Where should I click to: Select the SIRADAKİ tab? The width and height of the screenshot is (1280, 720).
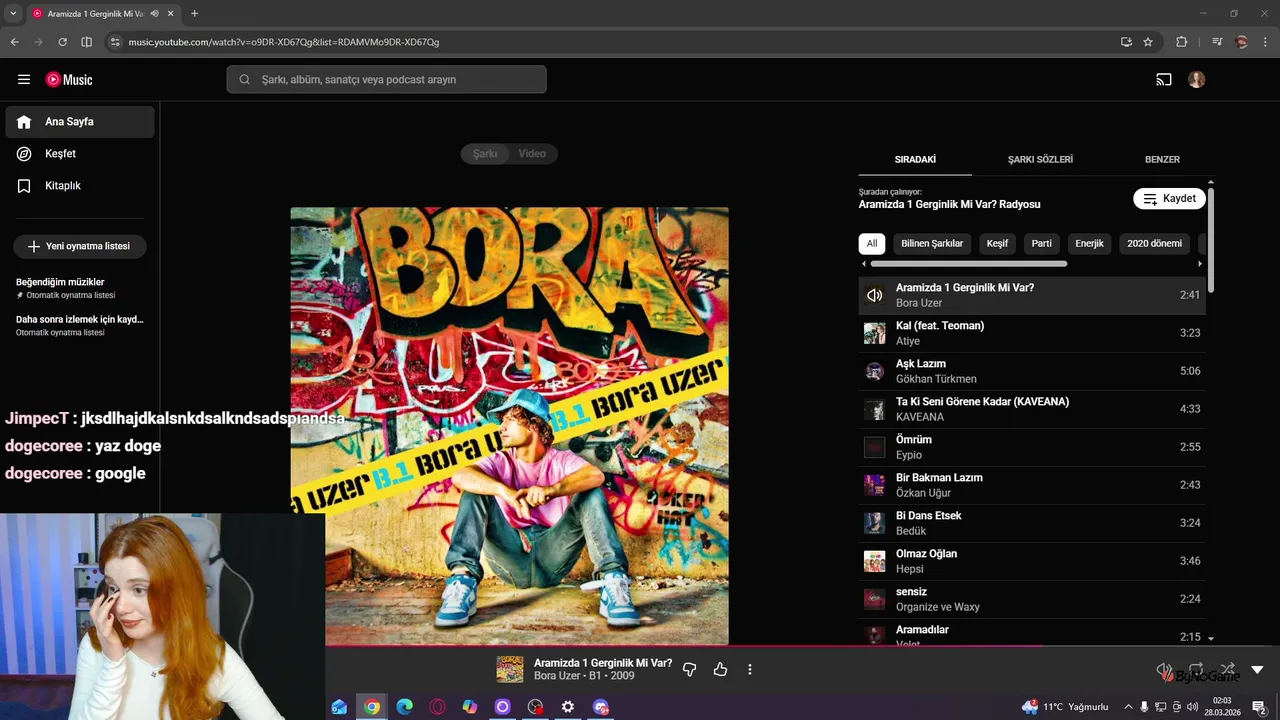tap(915, 159)
